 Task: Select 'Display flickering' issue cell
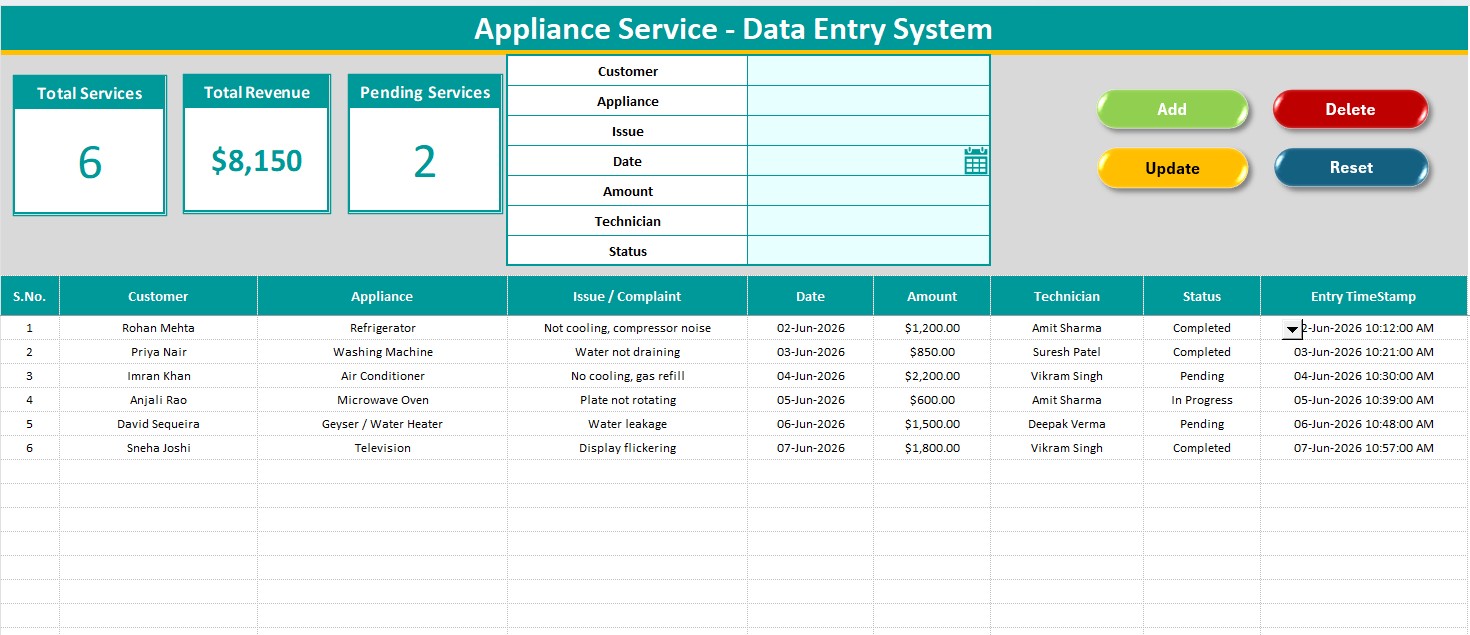(x=627, y=448)
